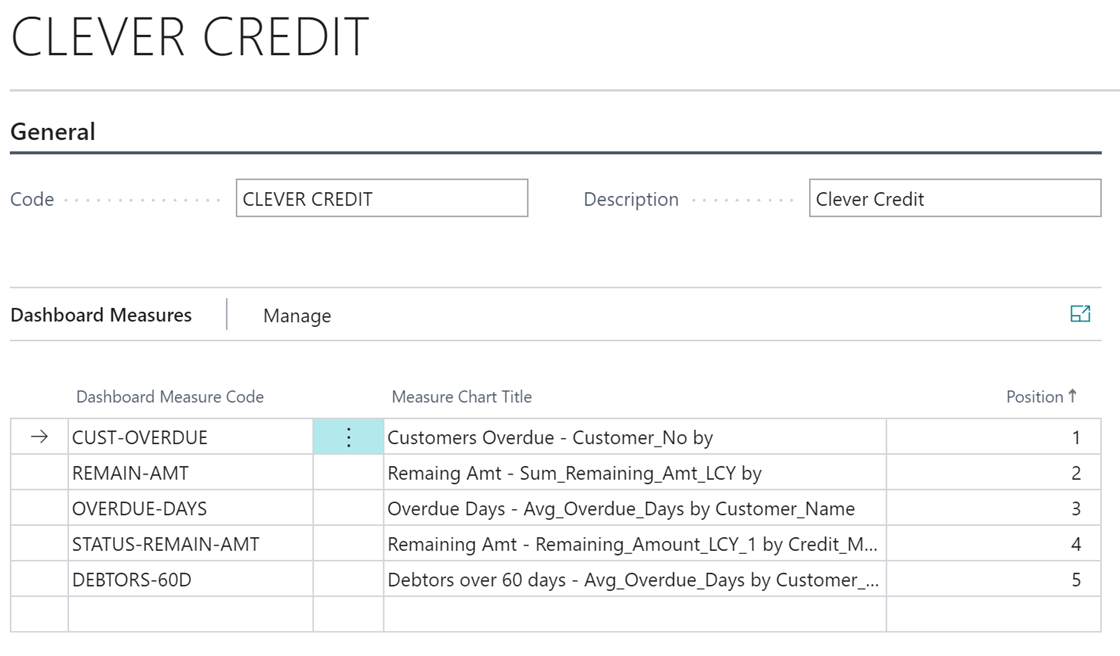
Task: Select the CUST-OVERDUE row arrow indicator
Action: pos(39,437)
